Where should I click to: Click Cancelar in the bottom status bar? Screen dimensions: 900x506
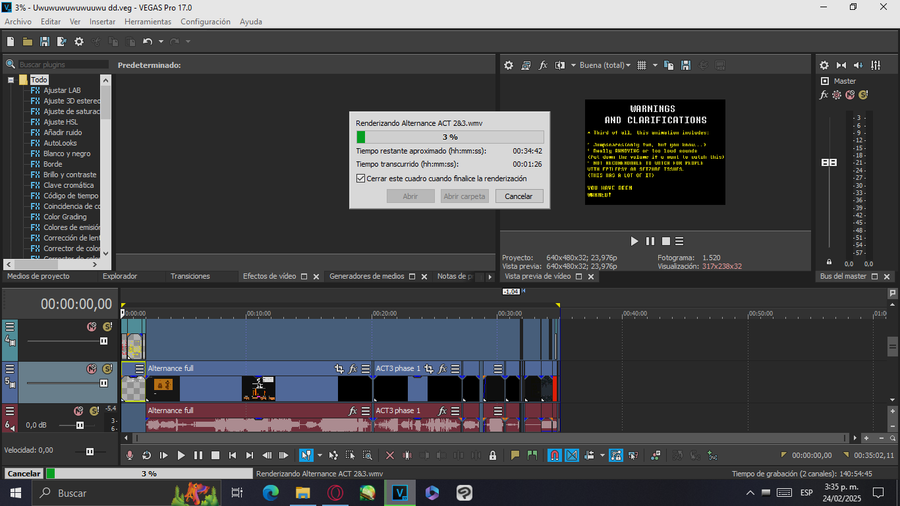24,473
